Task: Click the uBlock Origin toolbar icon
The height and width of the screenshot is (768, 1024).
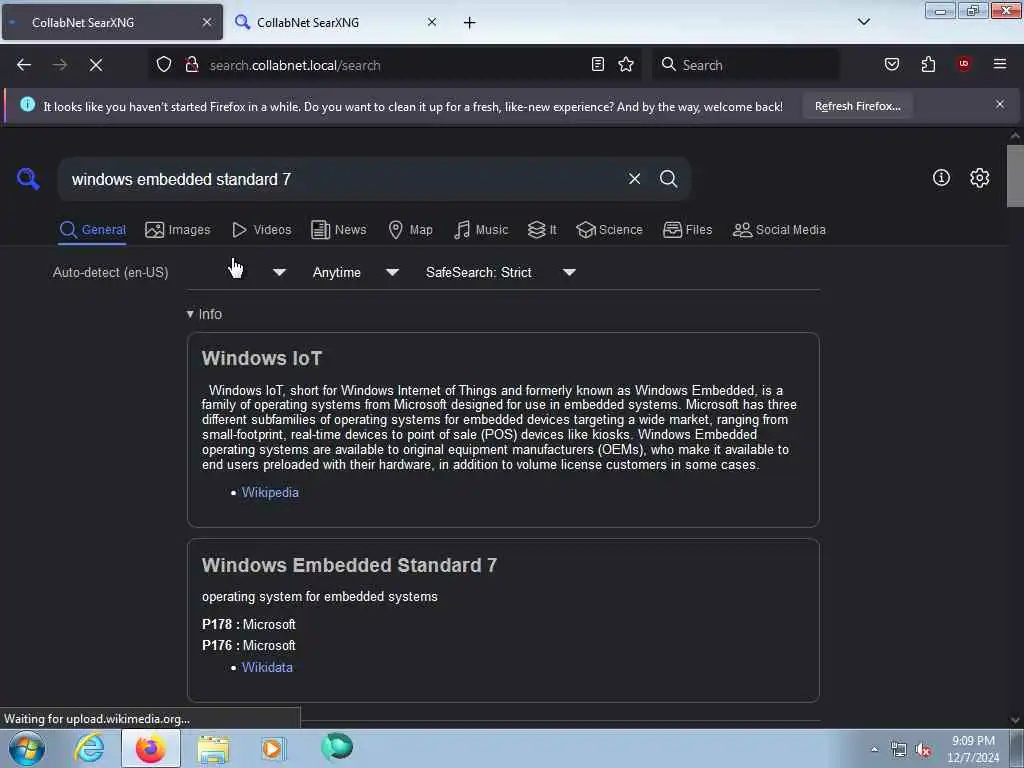Action: coord(964,64)
